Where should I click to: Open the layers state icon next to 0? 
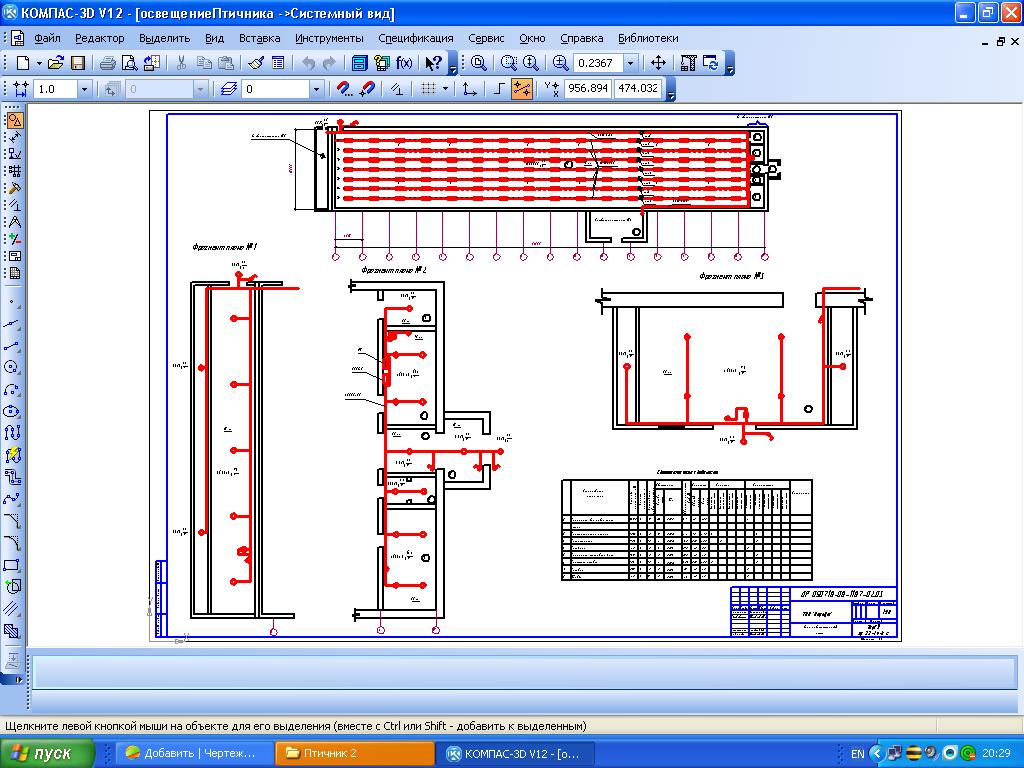point(229,89)
